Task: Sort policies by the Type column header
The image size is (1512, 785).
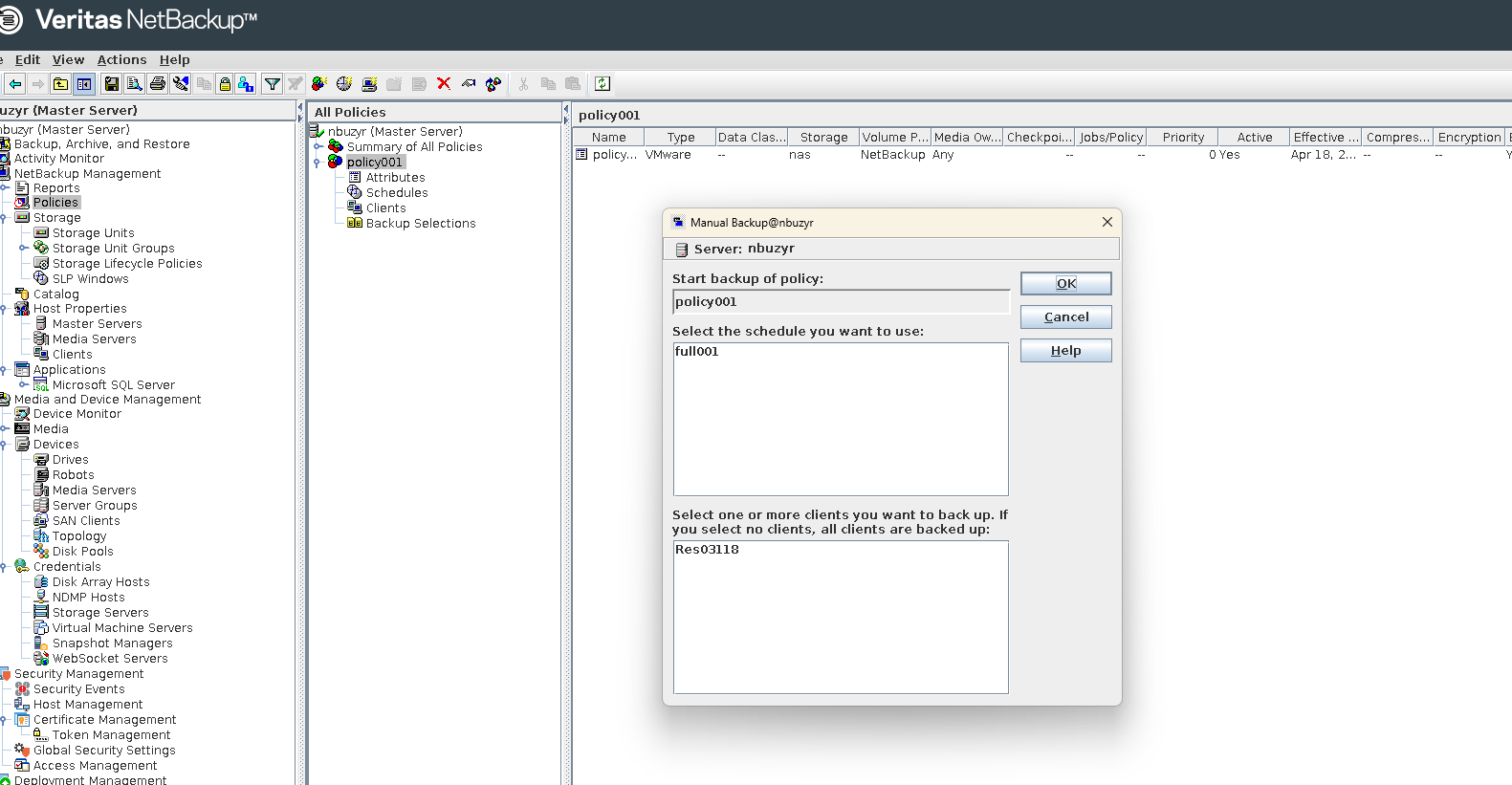Action: (680, 137)
